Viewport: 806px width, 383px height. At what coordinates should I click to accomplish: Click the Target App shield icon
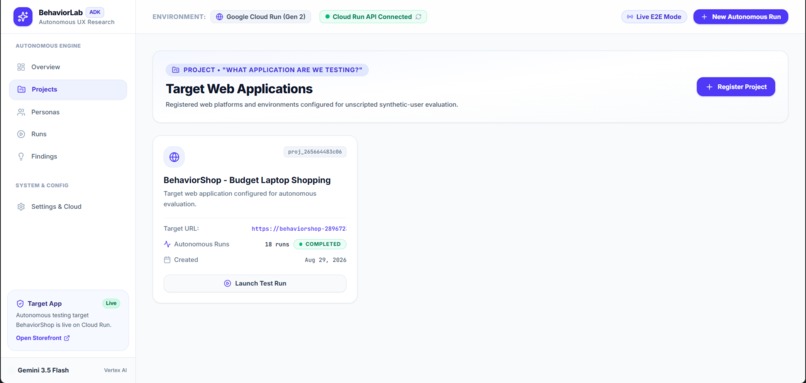click(x=20, y=303)
